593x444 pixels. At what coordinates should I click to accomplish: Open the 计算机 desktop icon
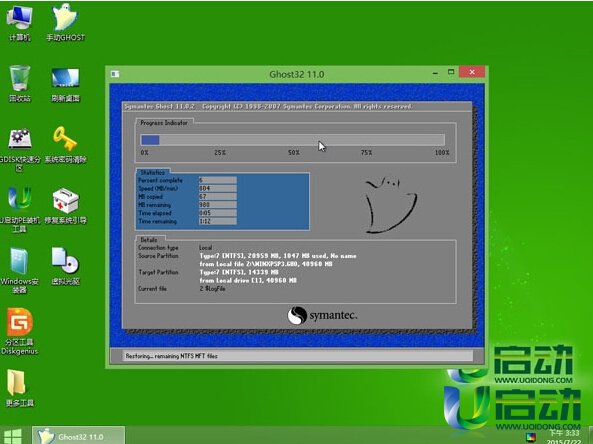(x=19, y=22)
